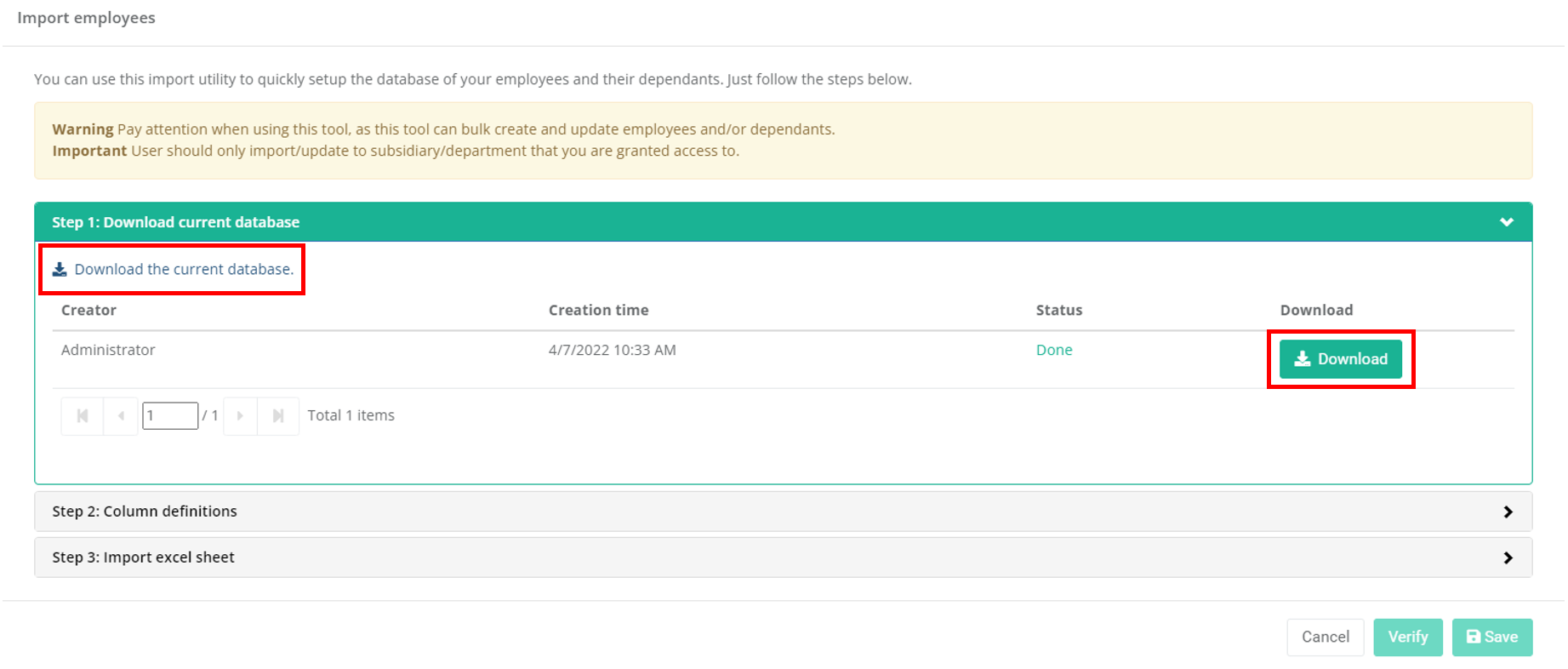
Task: Go to first page of results
Action: pyautogui.click(x=83, y=416)
